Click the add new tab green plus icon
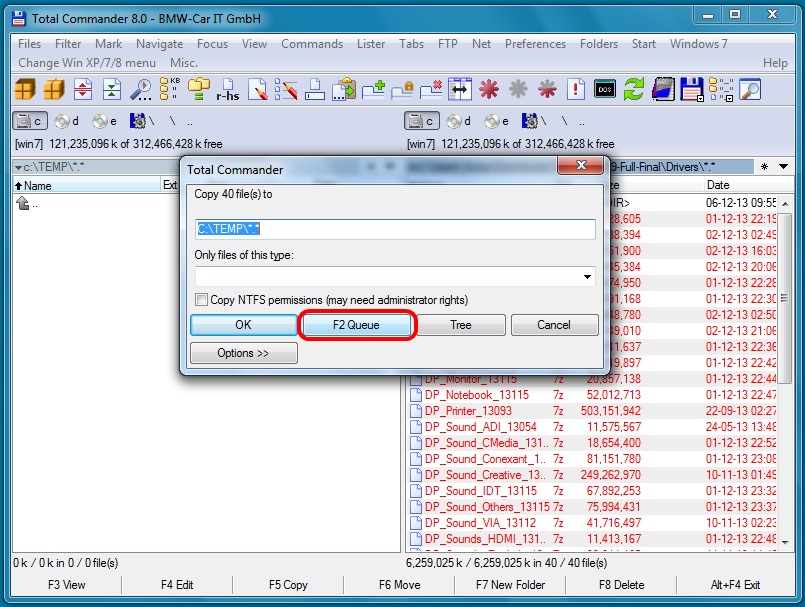The width and height of the screenshot is (805, 607). (x=373, y=89)
